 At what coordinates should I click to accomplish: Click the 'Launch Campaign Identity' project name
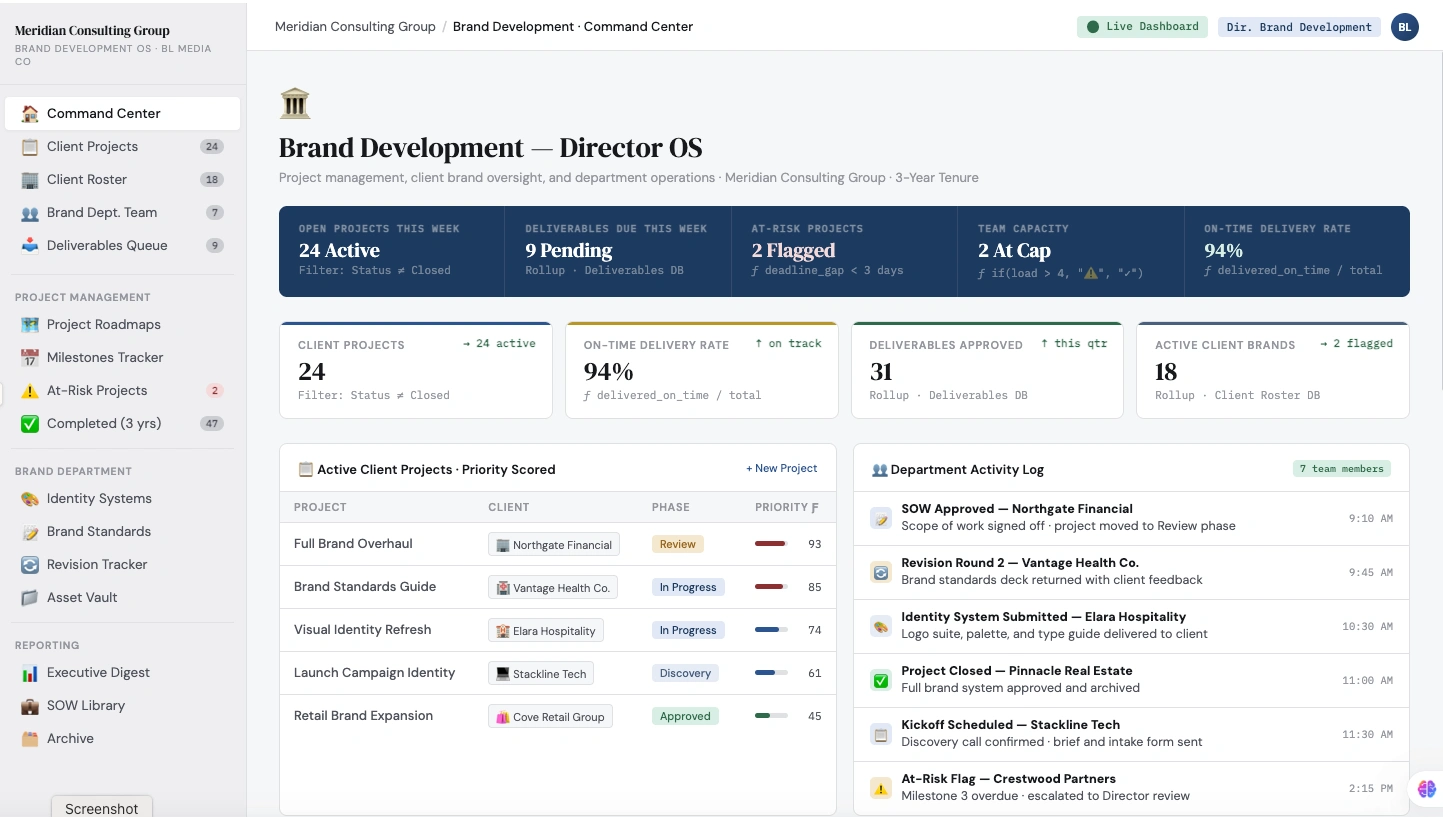pyautogui.click(x=374, y=673)
